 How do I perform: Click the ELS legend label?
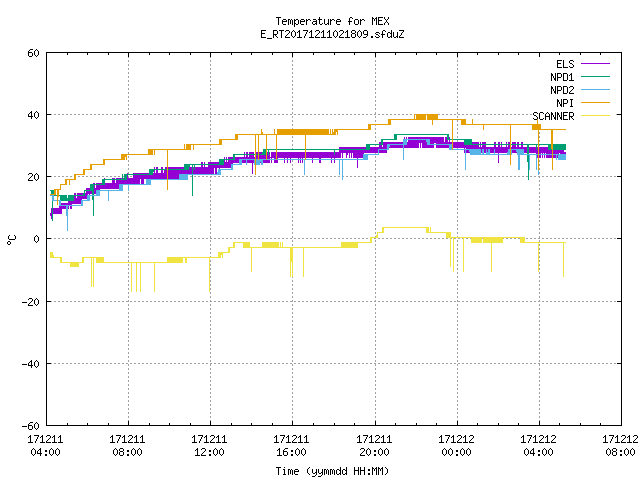click(565, 64)
